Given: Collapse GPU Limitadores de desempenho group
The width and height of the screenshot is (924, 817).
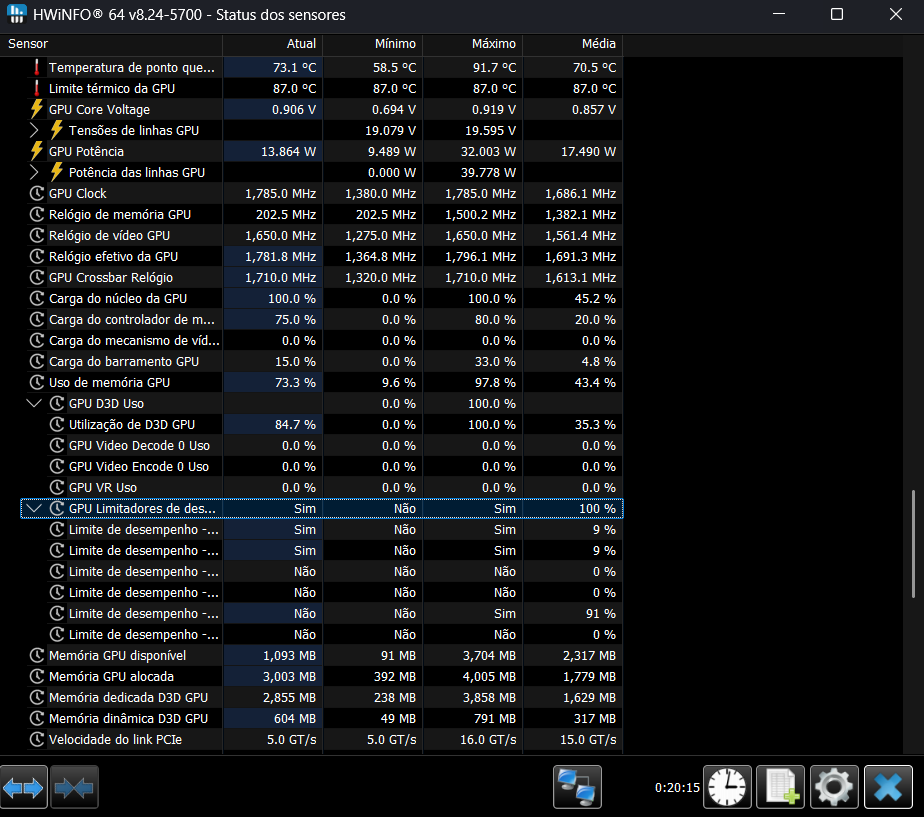Looking at the screenshot, I should 34,508.
